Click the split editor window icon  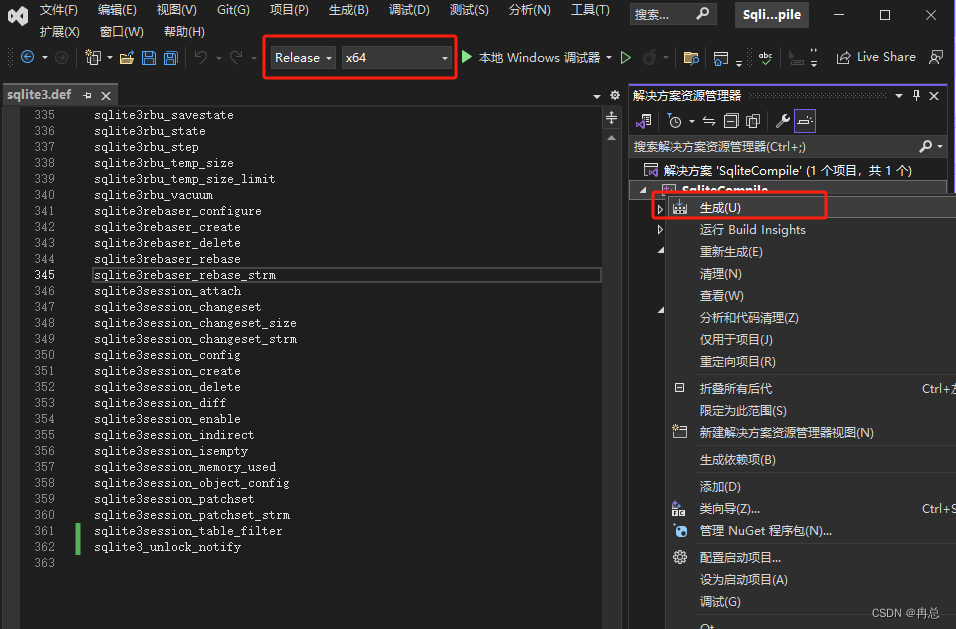(x=612, y=118)
